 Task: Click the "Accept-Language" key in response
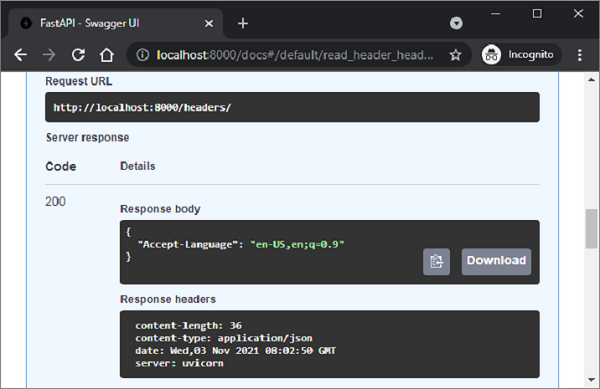[188, 244]
